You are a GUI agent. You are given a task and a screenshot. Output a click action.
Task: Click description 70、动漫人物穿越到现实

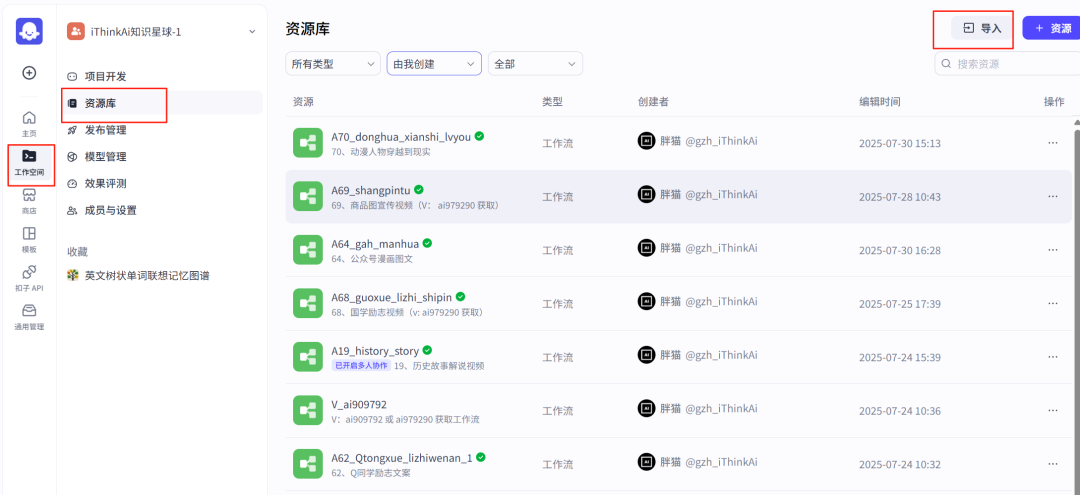coord(381,151)
